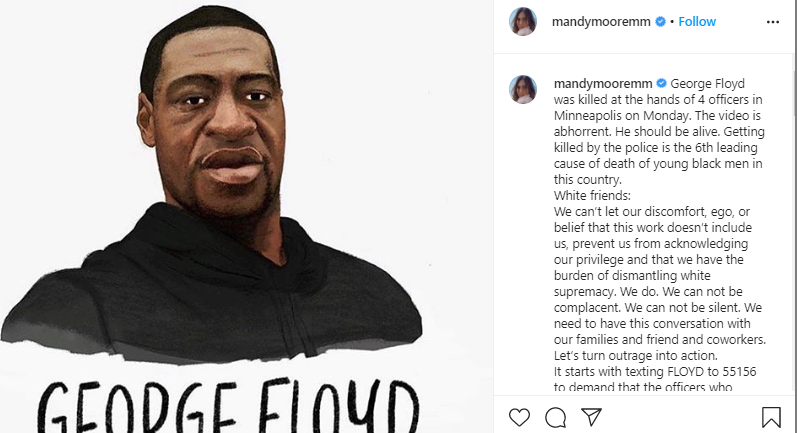Open comments using the speech bubble icon
The width and height of the screenshot is (797, 433).
[x=555, y=417]
